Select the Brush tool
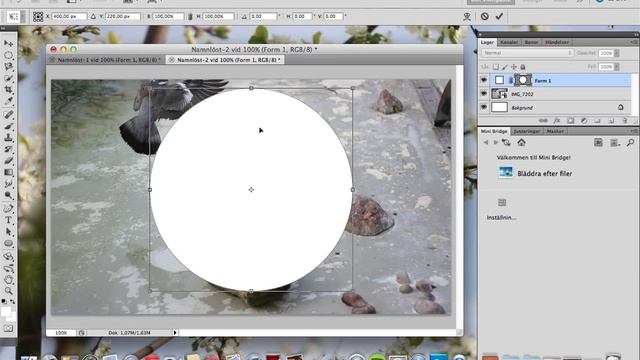640x360 pixels. (x=8, y=126)
